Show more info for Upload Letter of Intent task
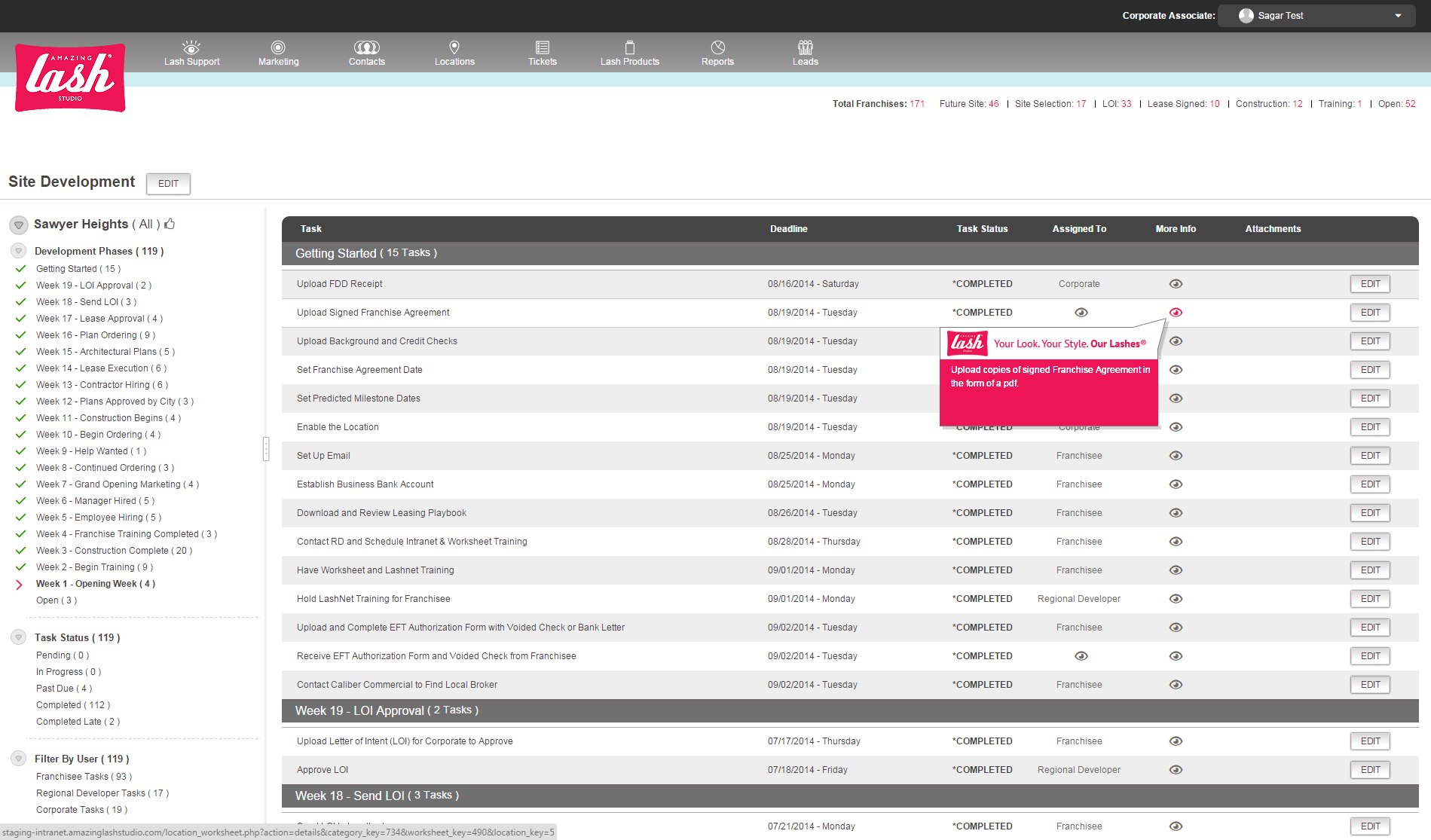Viewport: 1431px width, 840px height. [1176, 741]
